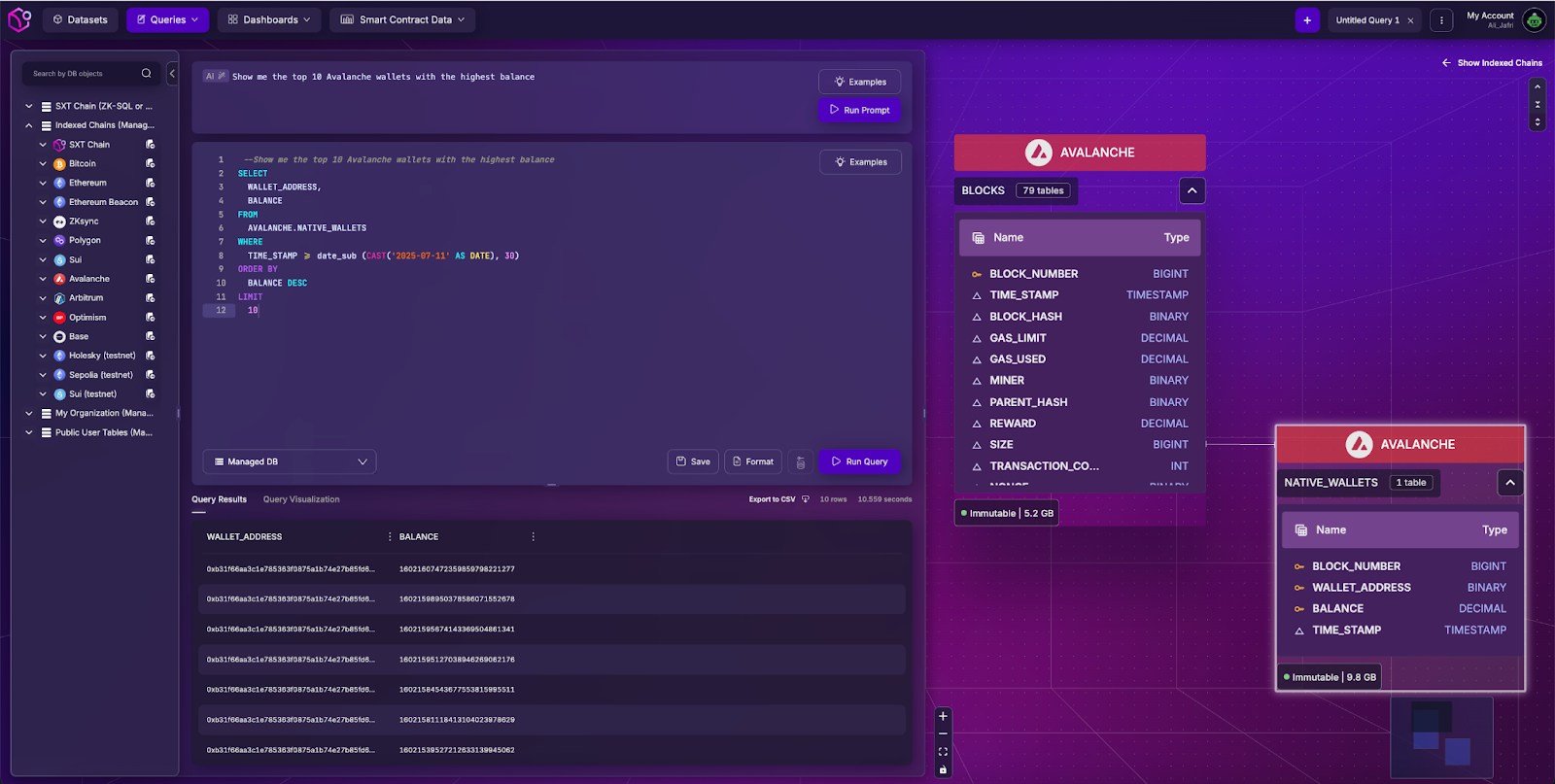1555x784 pixels.
Task: Click the table-add icon beside Optimism
Action: [150, 317]
